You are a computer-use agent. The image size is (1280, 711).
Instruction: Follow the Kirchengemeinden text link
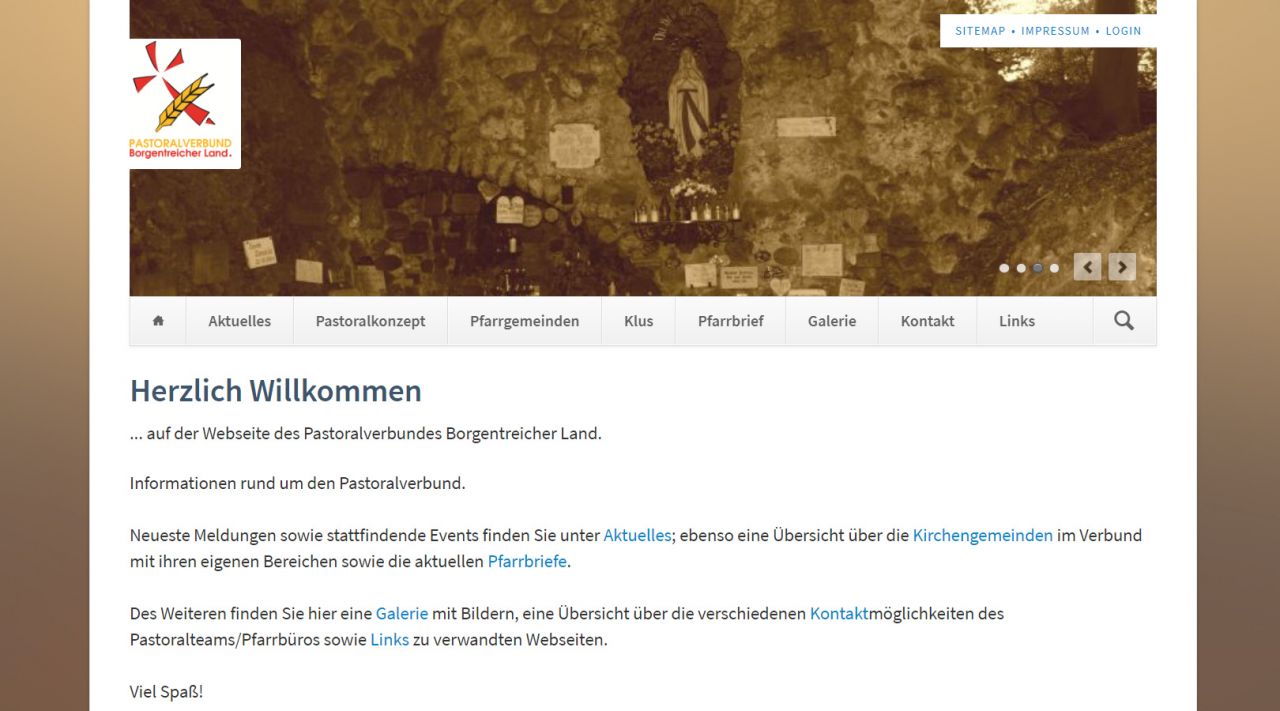tap(983, 535)
